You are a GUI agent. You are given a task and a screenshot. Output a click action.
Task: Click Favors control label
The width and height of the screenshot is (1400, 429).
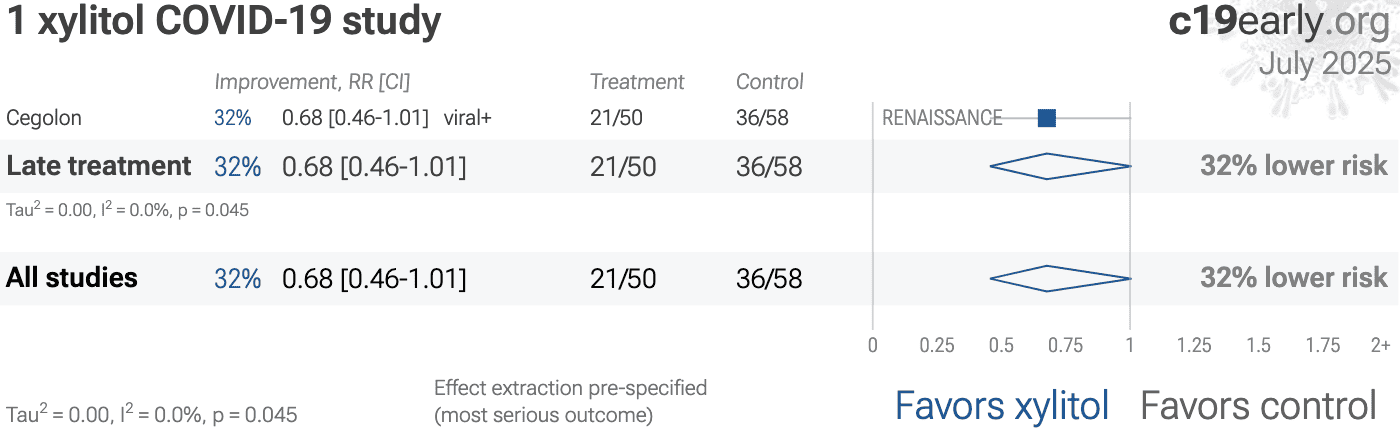coord(1258,406)
